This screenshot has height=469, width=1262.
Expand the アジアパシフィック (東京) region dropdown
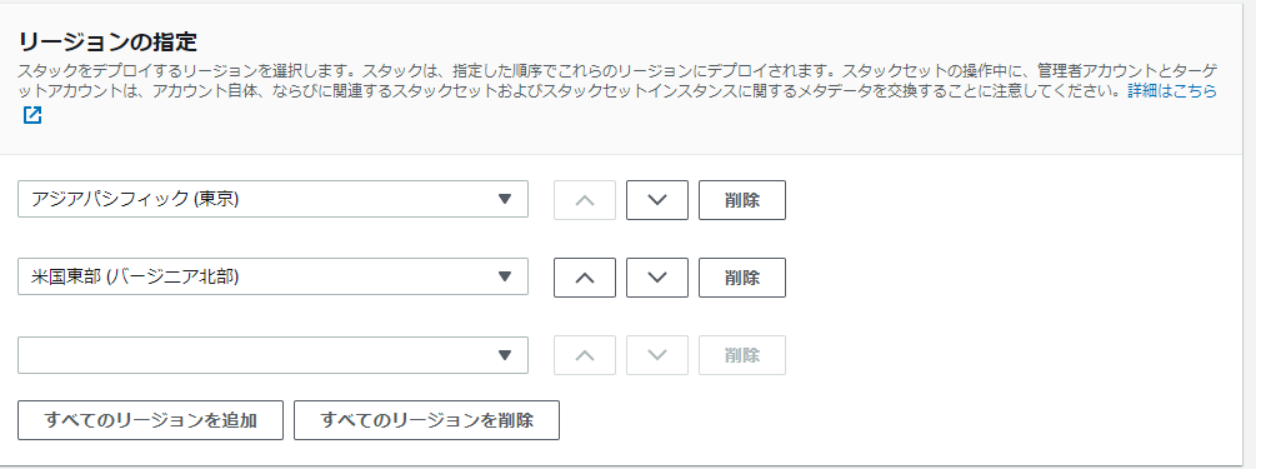(x=273, y=199)
